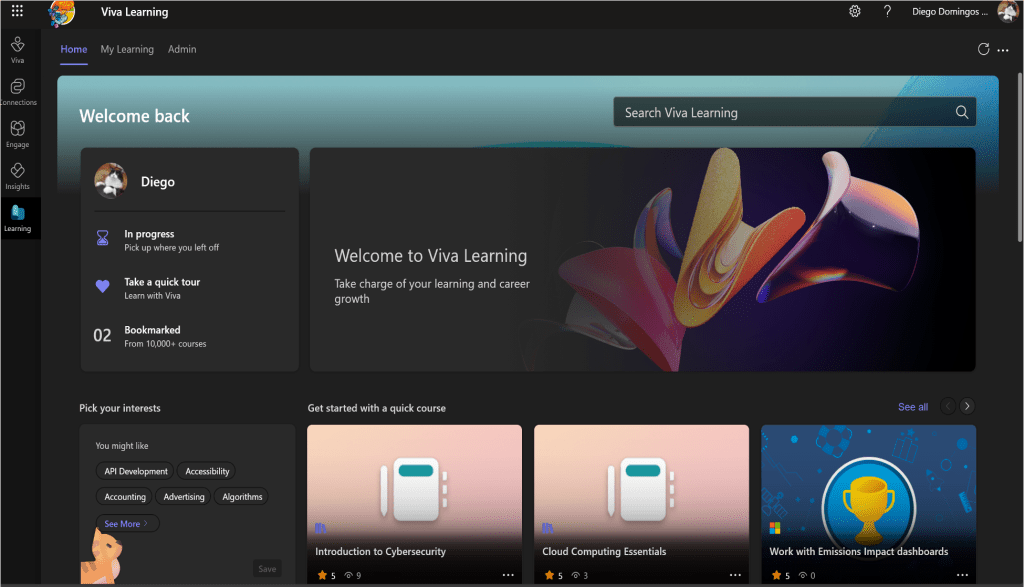Image resolution: width=1024 pixels, height=587 pixels.
Task: Open Viva Engage from sidebar
Action: (x=17, y=133)
